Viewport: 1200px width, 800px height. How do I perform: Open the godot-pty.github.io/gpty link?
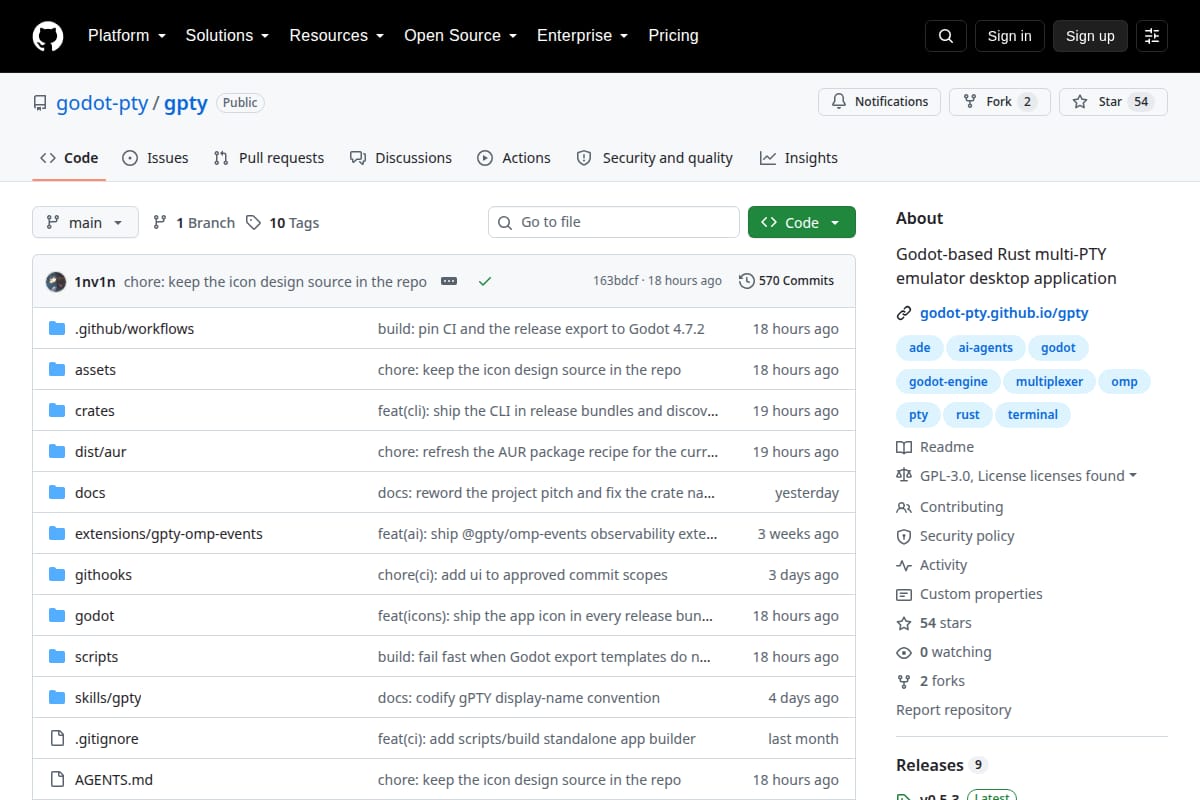click(1004, 313)
